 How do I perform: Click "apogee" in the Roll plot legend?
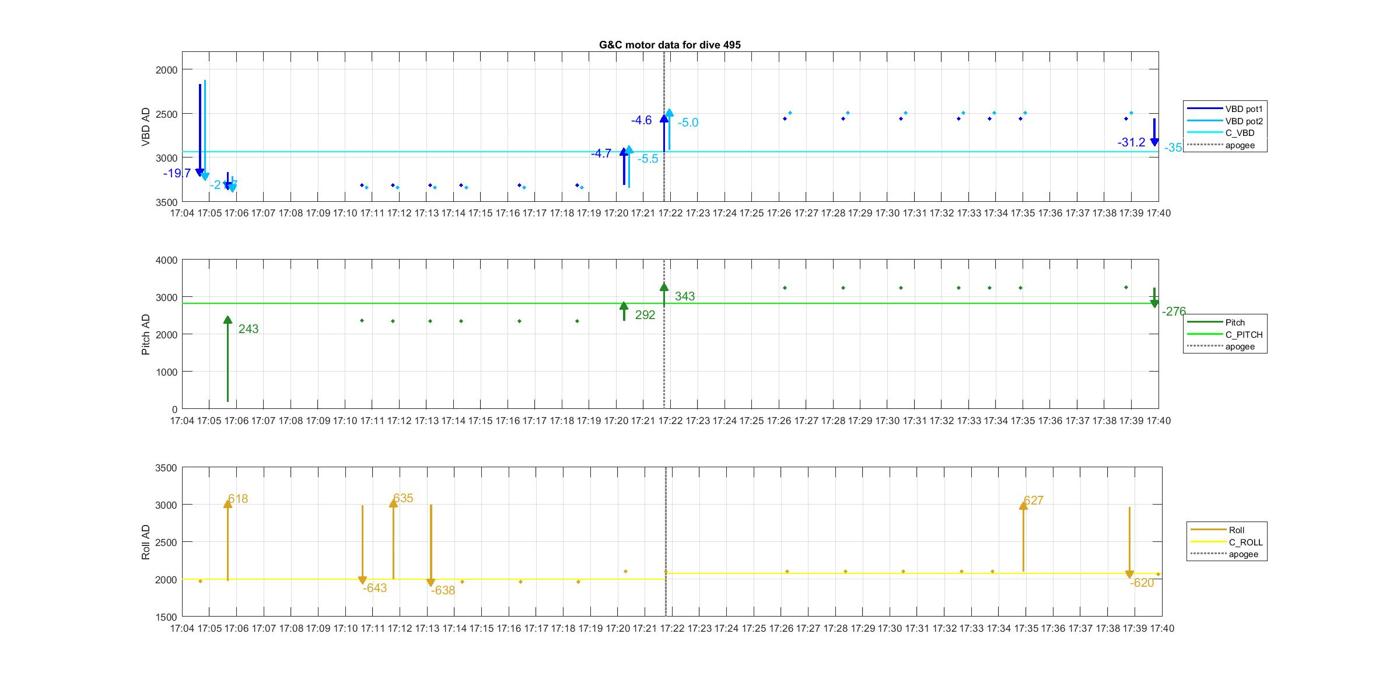[1226, 555]
